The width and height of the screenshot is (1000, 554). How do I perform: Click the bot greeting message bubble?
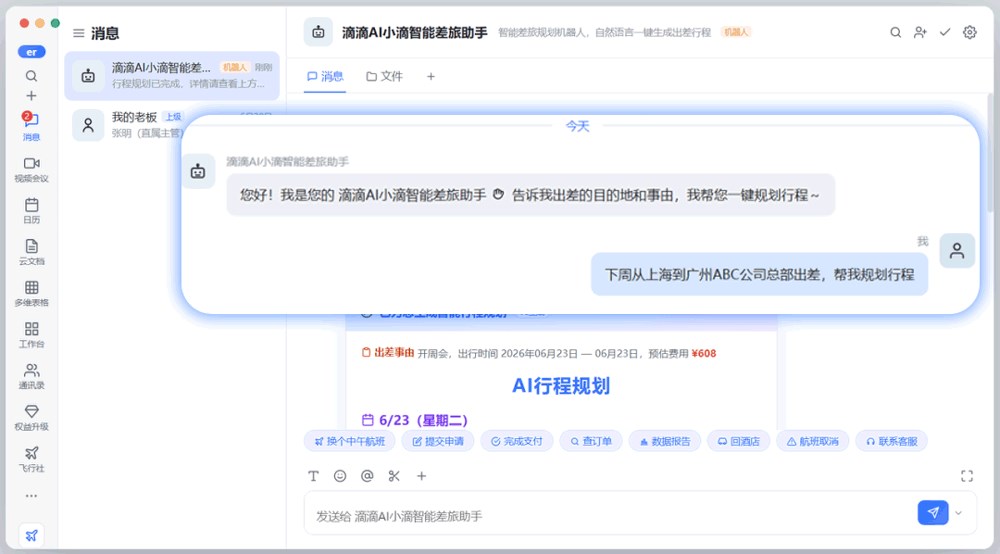(x=531, y=195)
